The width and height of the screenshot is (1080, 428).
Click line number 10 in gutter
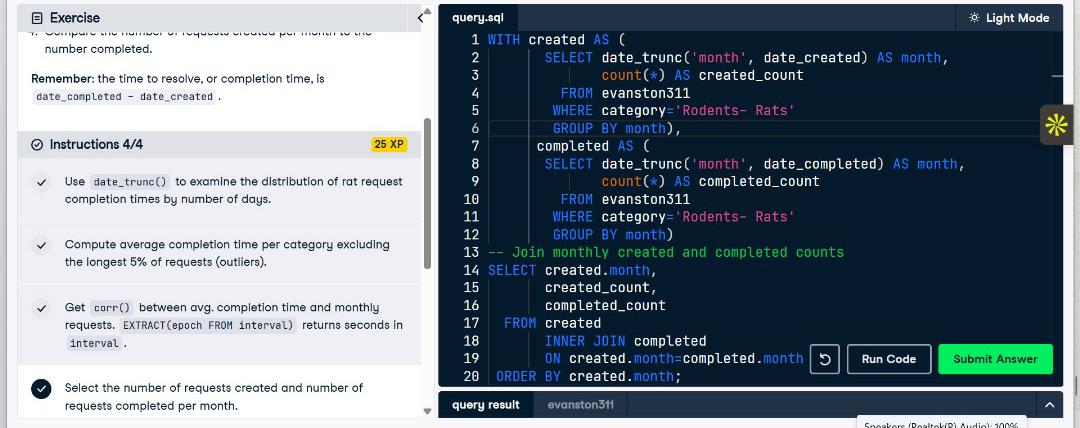[471, 199]
